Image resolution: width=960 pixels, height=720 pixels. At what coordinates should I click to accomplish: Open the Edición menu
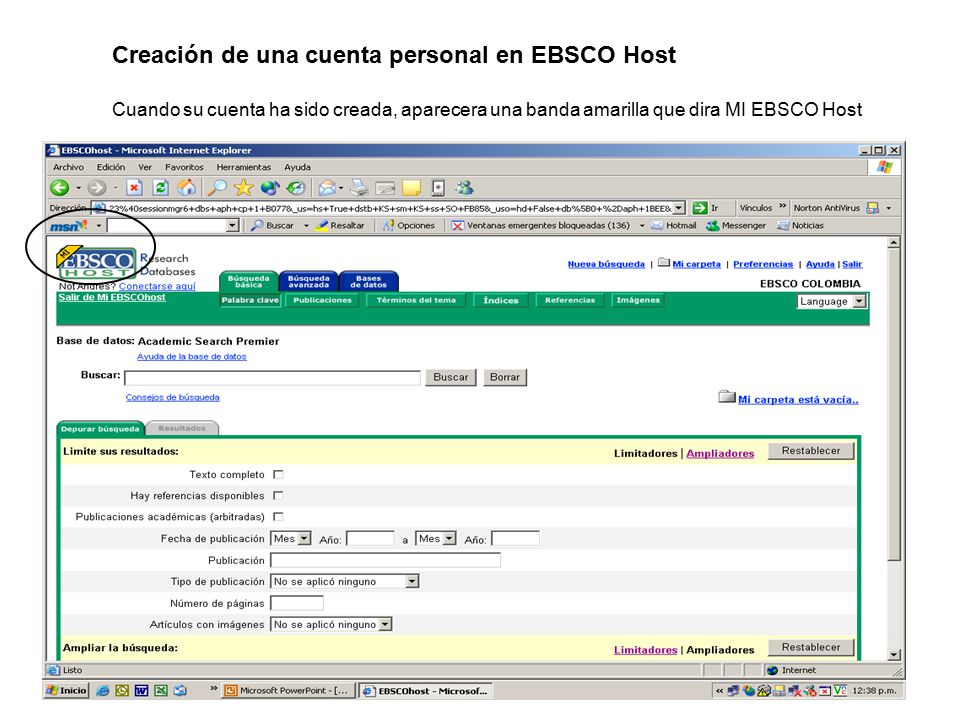(x=110, y=167)
